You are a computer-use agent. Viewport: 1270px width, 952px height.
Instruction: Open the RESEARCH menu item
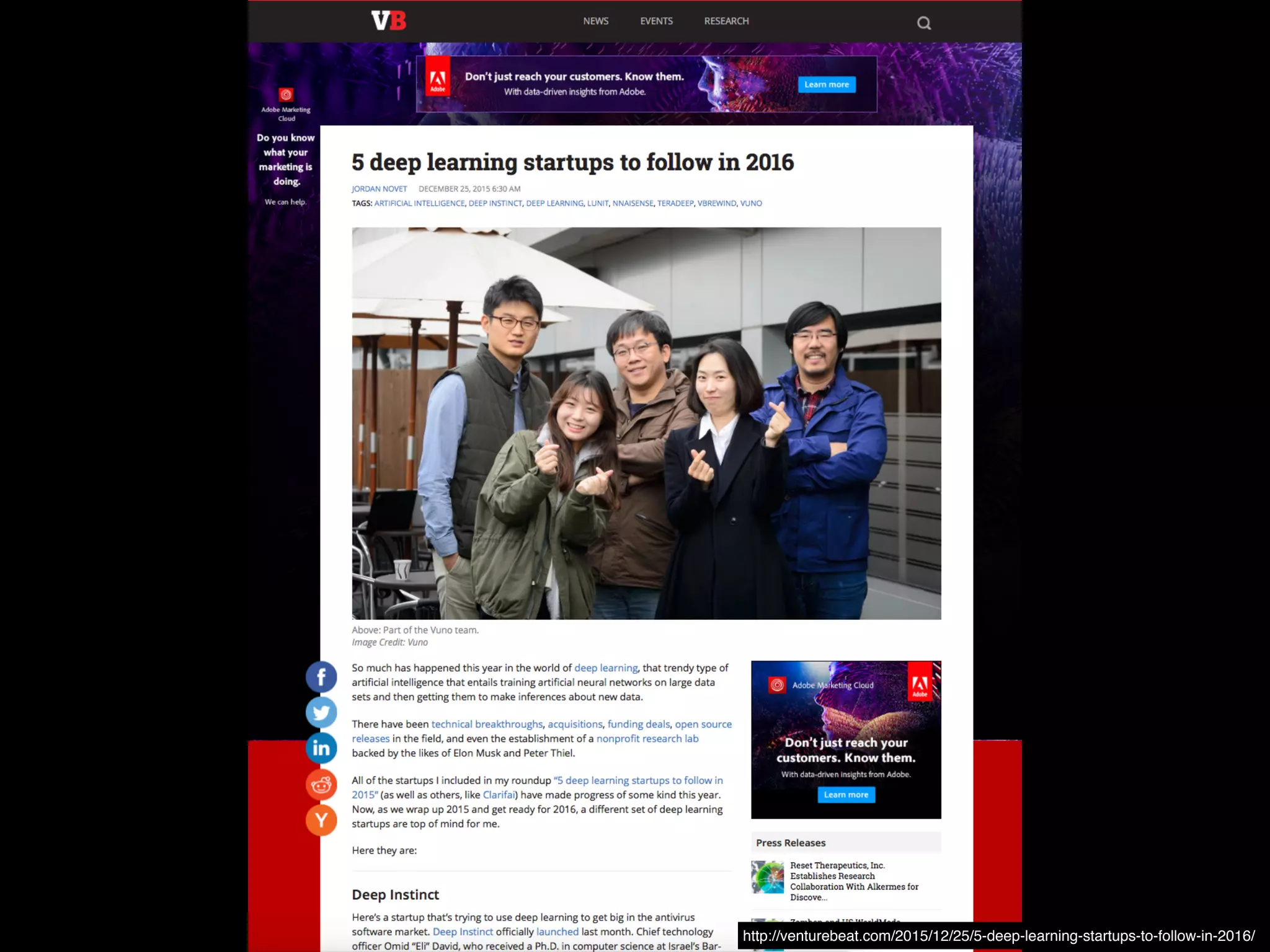click(x=726, y=21)
